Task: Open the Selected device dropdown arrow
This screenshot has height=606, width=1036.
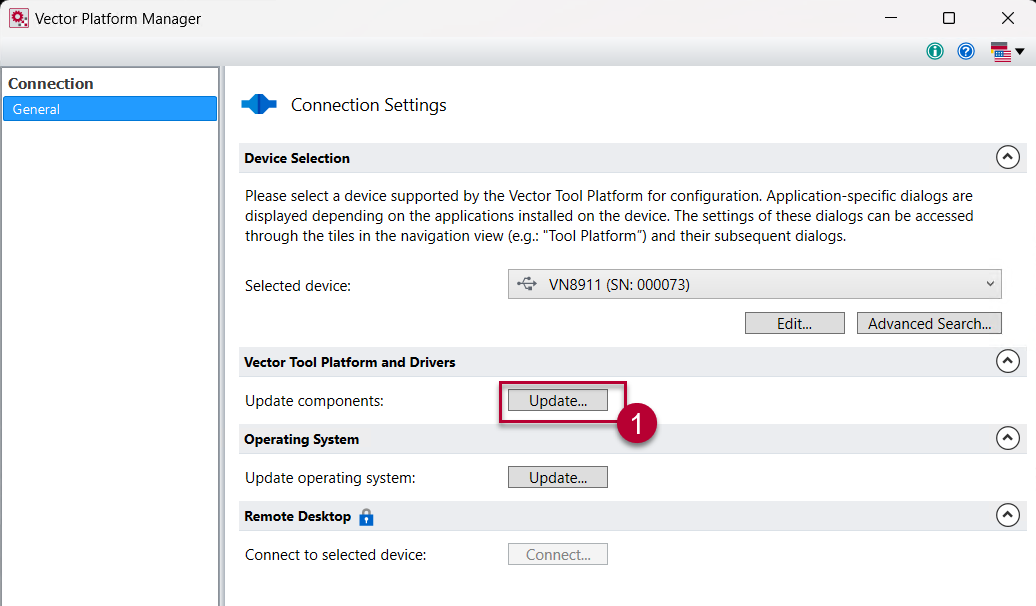Action: pyautogui.click(x=990, y=284)
